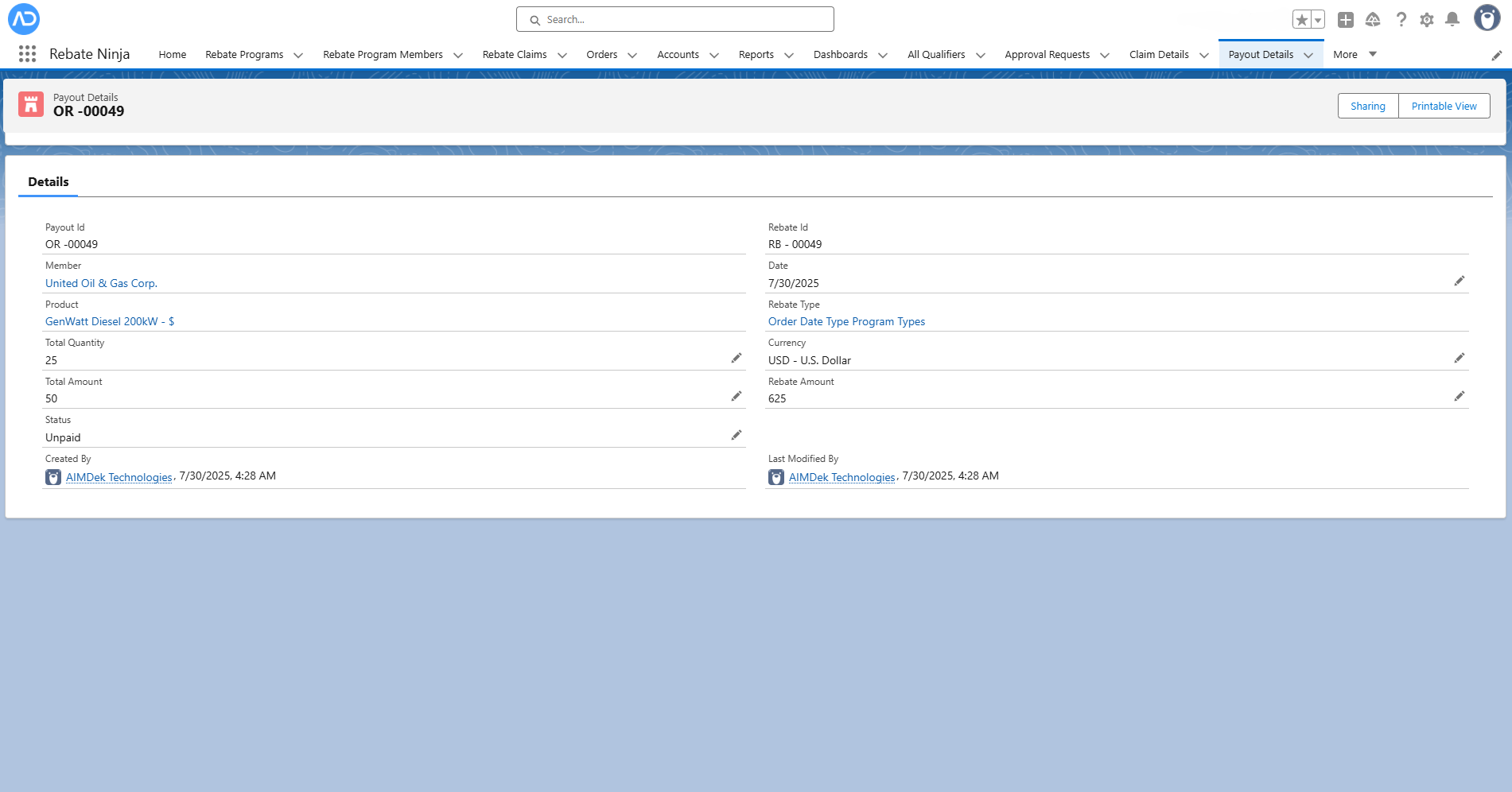The height and width of the screenshot is (792, 1512).
Task: Click pencil icon next to Rebate Amount
Action: pos(1460,397)
